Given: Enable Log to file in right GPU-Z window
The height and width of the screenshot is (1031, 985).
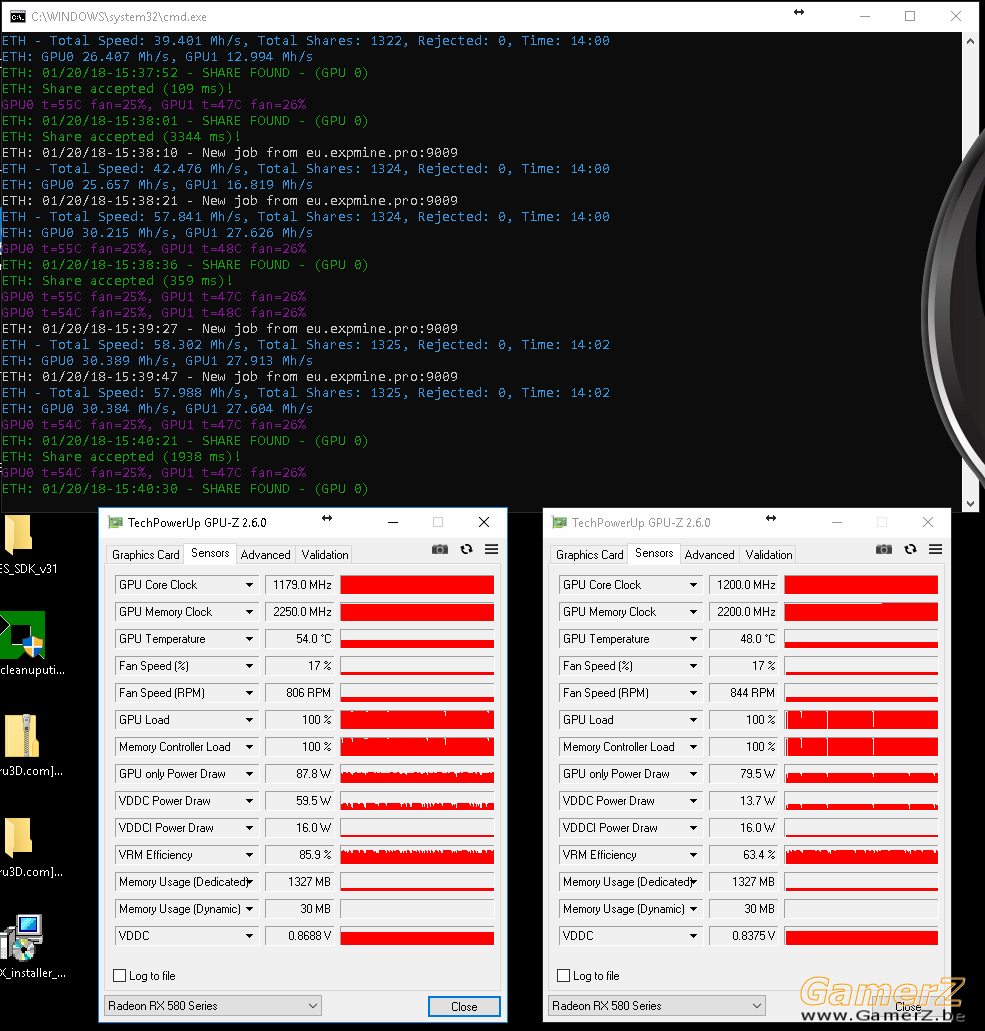Looking at the screenshot, I should tap(564, 976).
